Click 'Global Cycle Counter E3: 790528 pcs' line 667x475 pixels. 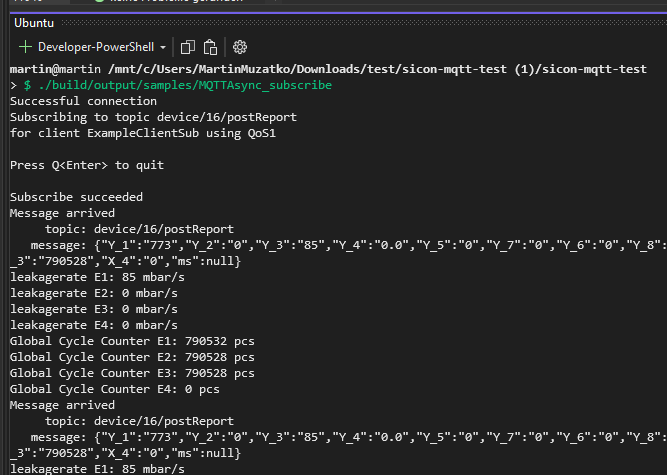131,373
